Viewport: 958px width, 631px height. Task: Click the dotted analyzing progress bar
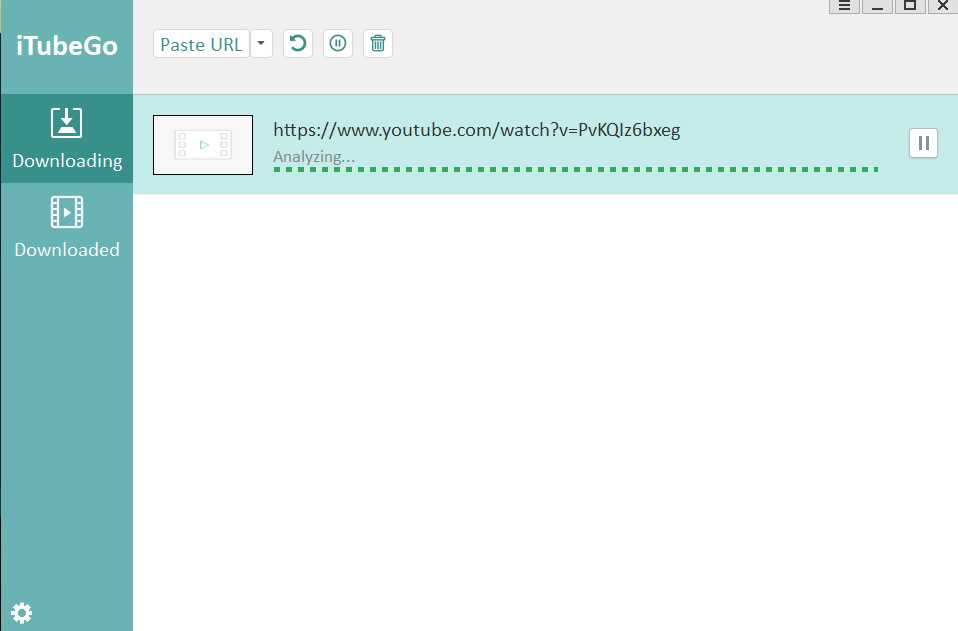[x=576, y=170]
